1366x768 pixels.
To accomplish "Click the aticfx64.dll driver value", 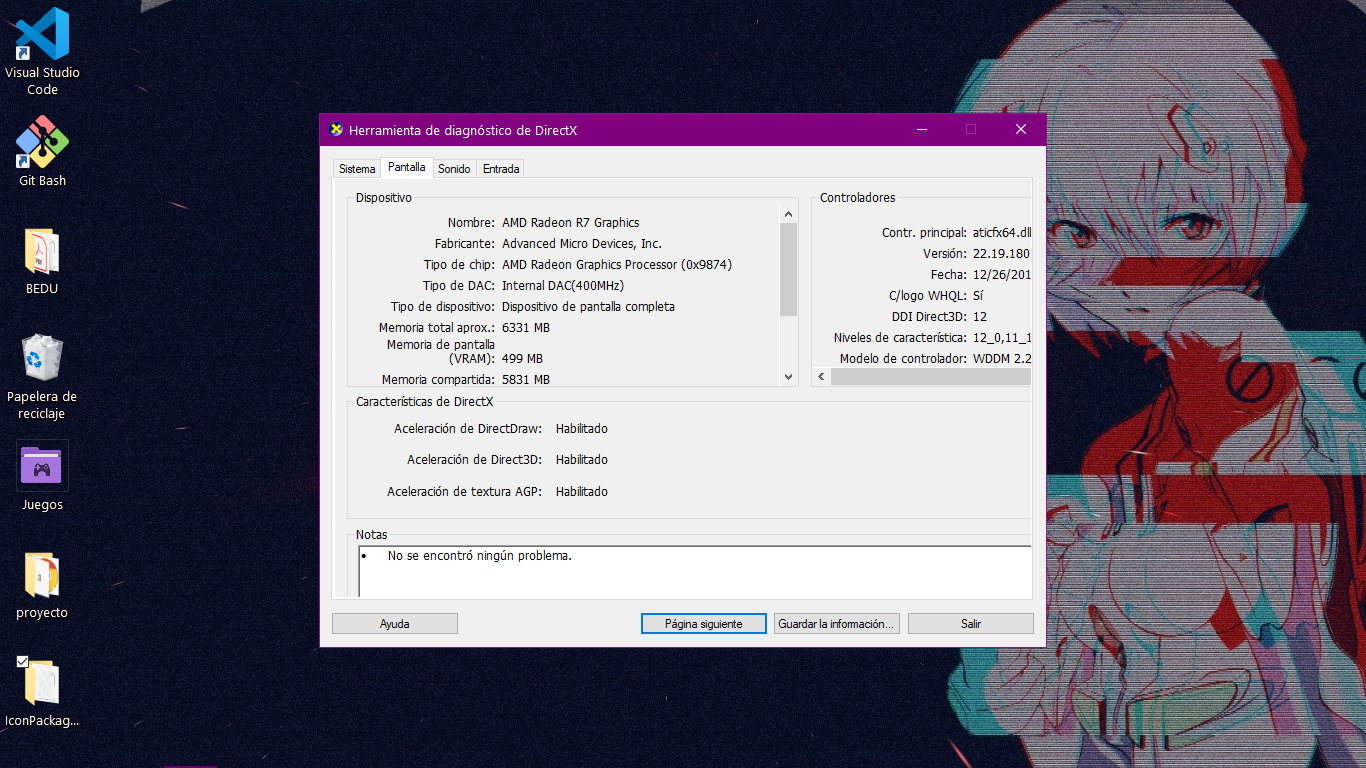I will coord(1001,233).
